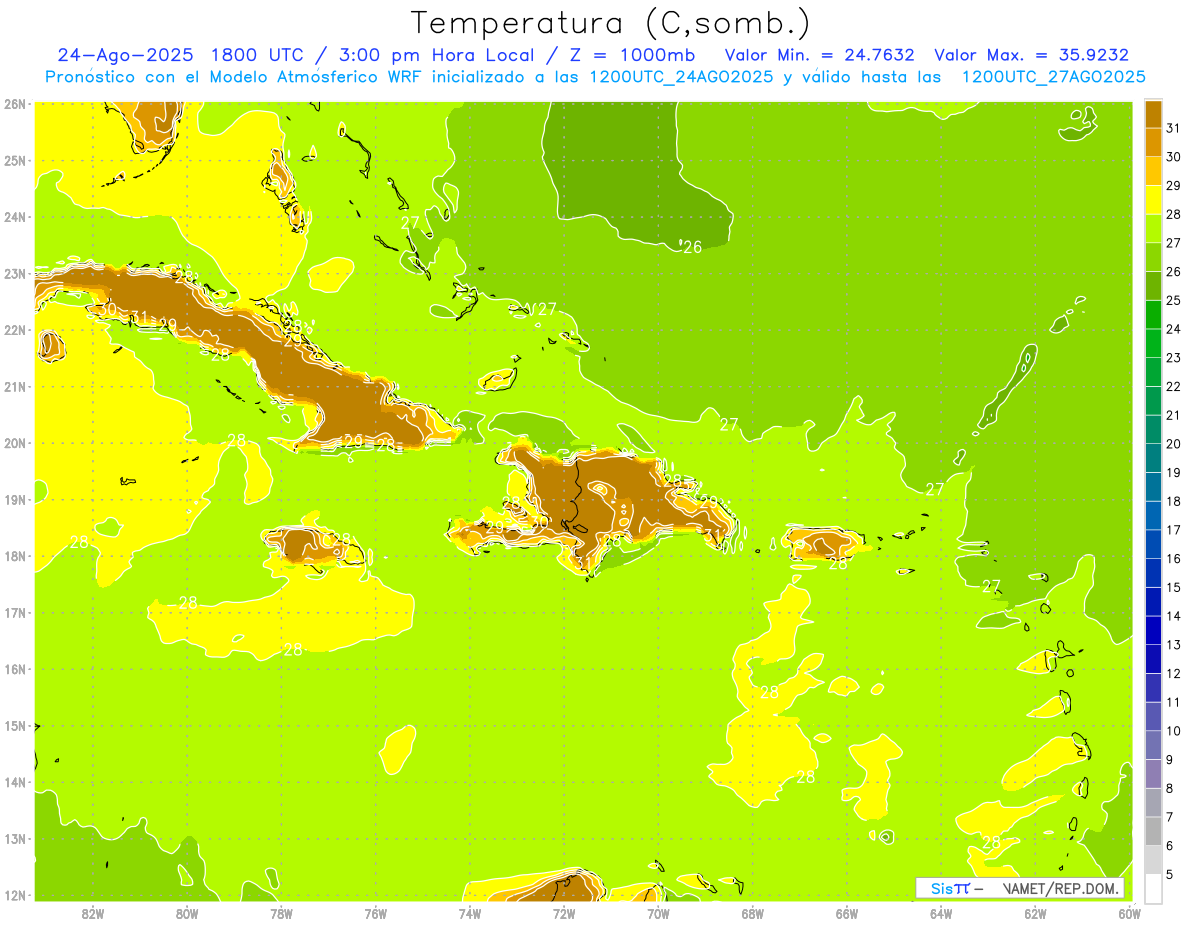
Task: Click the 76W longitude axis label
Action: click(x=375, y=913)
